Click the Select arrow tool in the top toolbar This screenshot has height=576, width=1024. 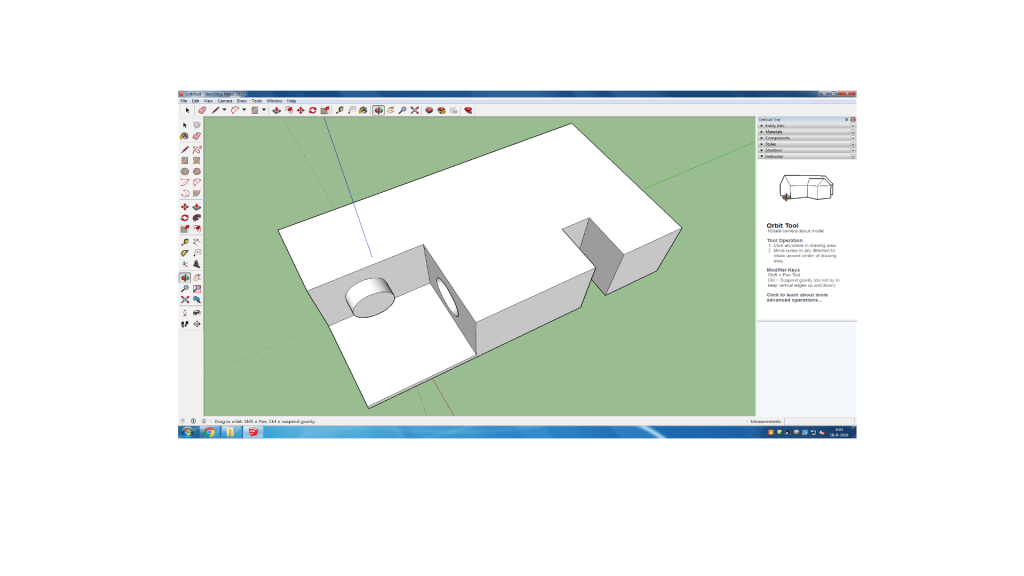click(187, 110)
